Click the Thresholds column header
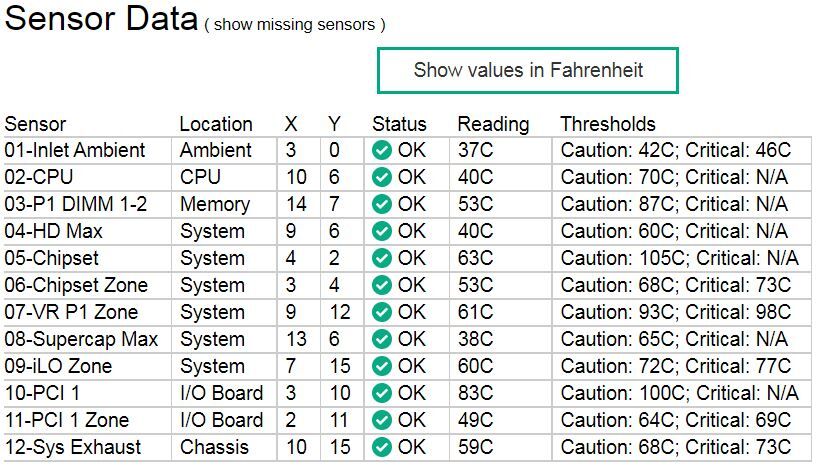This screenshot has height=476, width=826. coord(608,124)
